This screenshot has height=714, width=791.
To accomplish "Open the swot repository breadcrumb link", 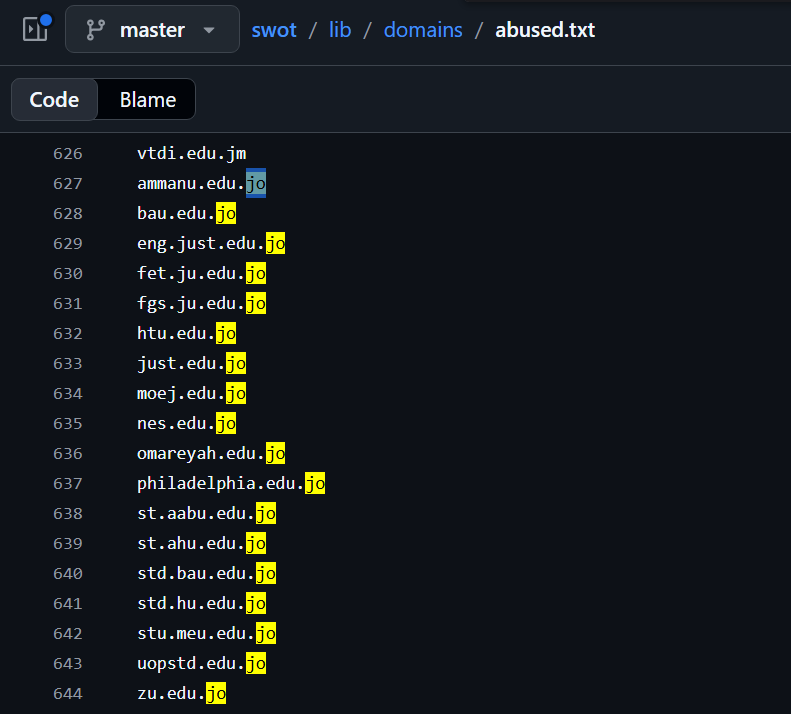I will pos(274,30).
